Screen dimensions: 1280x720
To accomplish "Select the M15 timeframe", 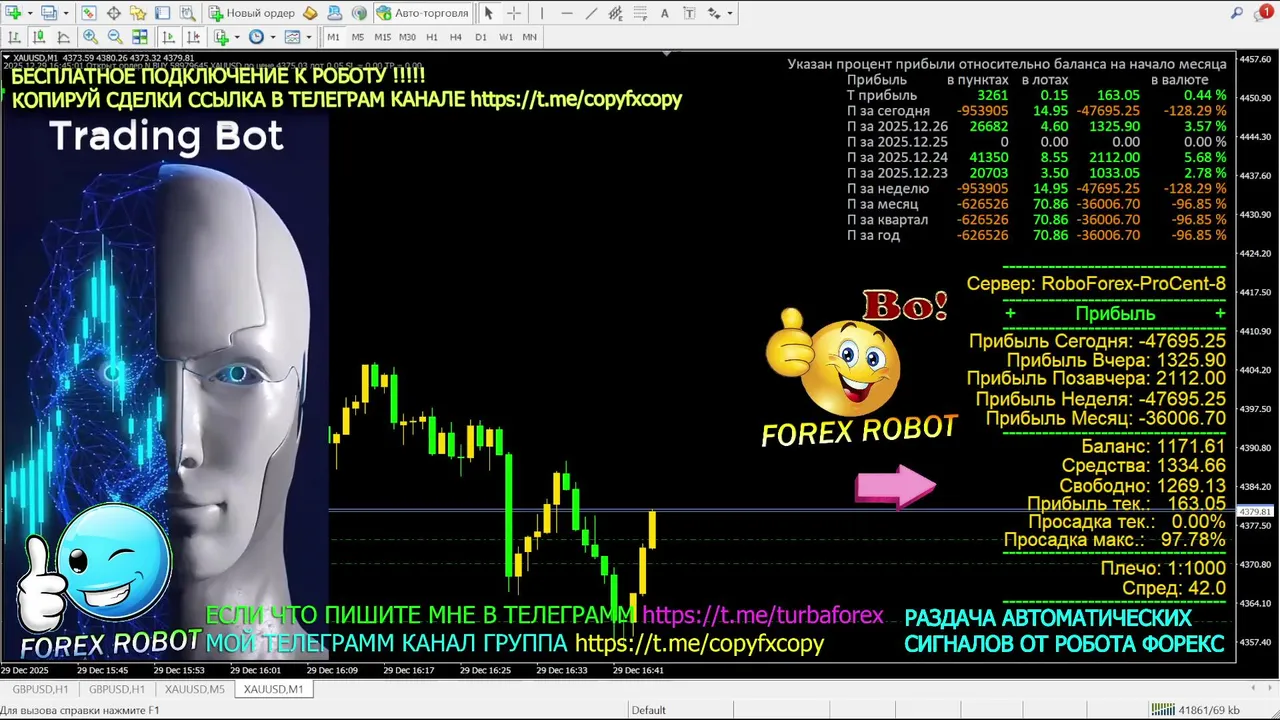I will [x=383, y=37].
